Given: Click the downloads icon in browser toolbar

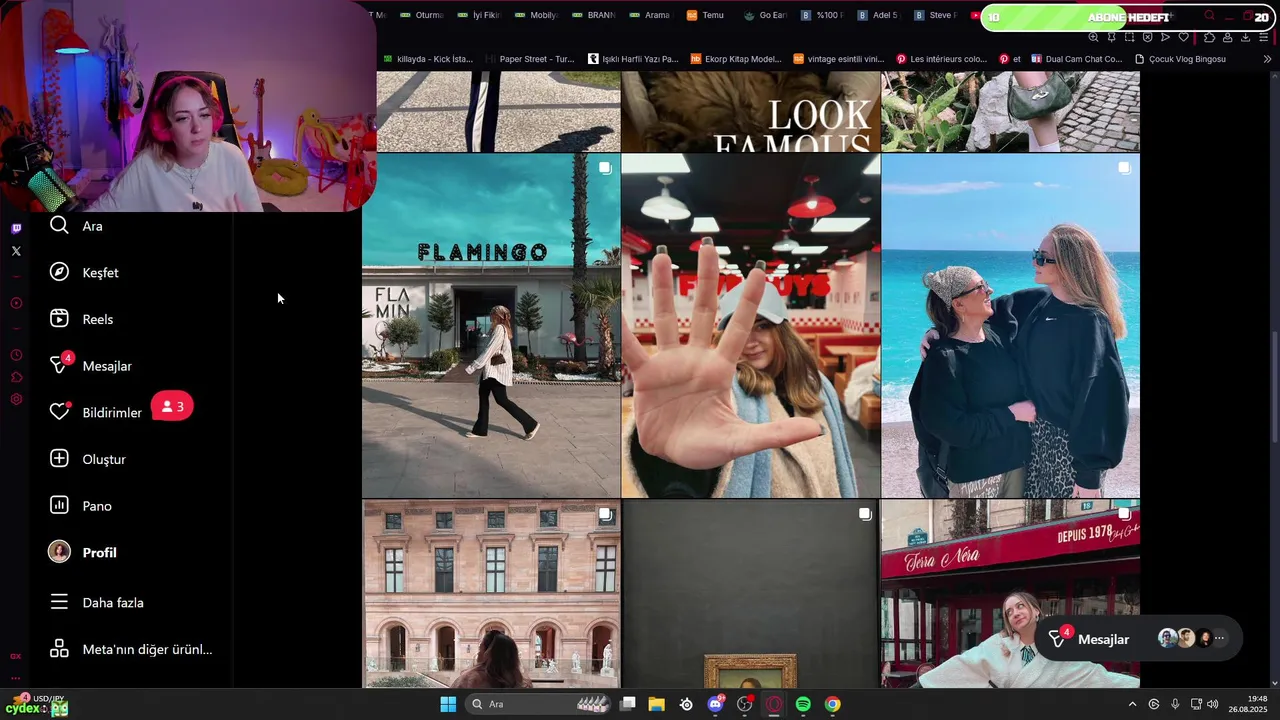Looking at the screenshot, I should (1245, 37).
